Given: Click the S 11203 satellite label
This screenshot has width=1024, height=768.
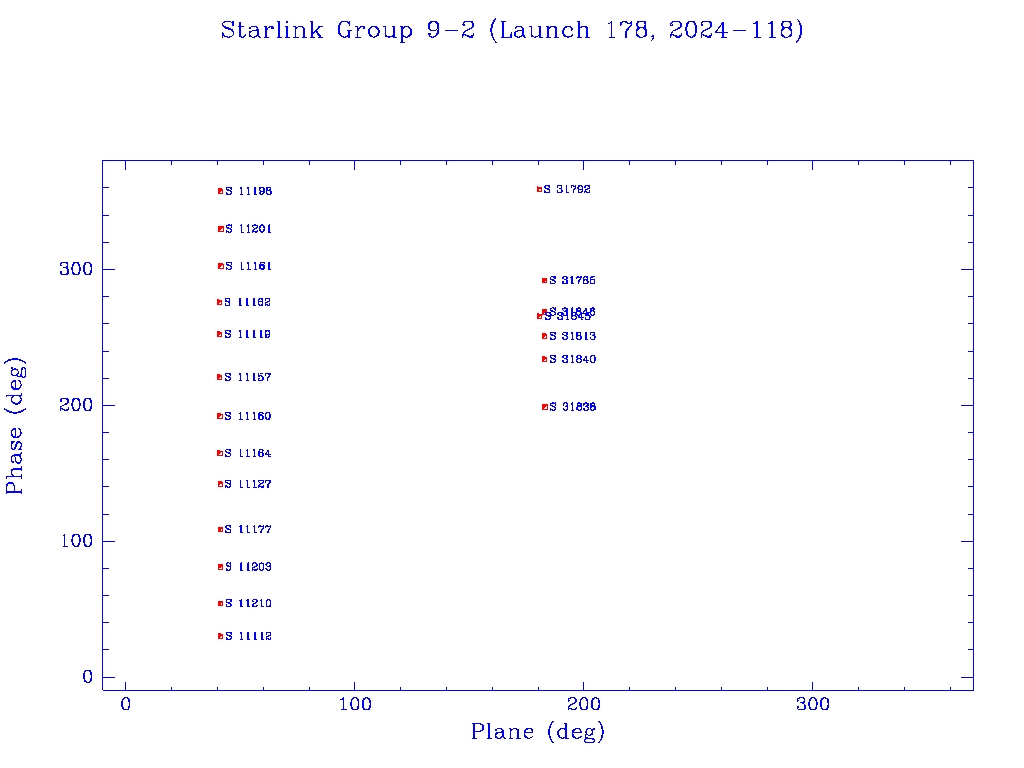Looking at the screenshot, I should [248, 568].
